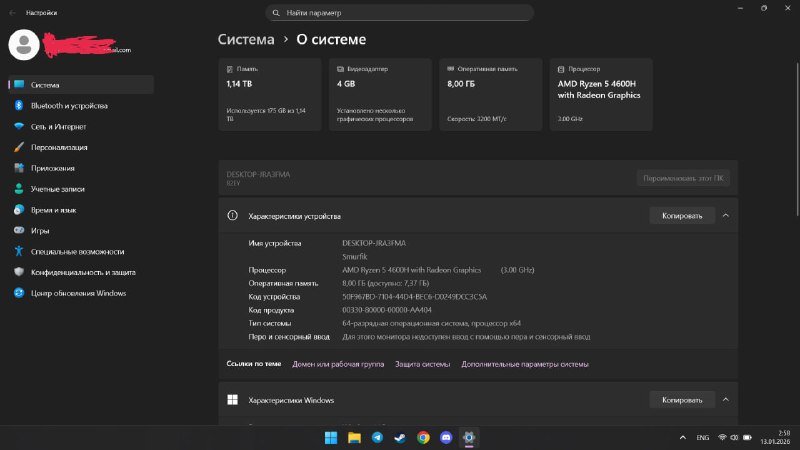Open Discord from the taskbar

[x=446, y=438]
